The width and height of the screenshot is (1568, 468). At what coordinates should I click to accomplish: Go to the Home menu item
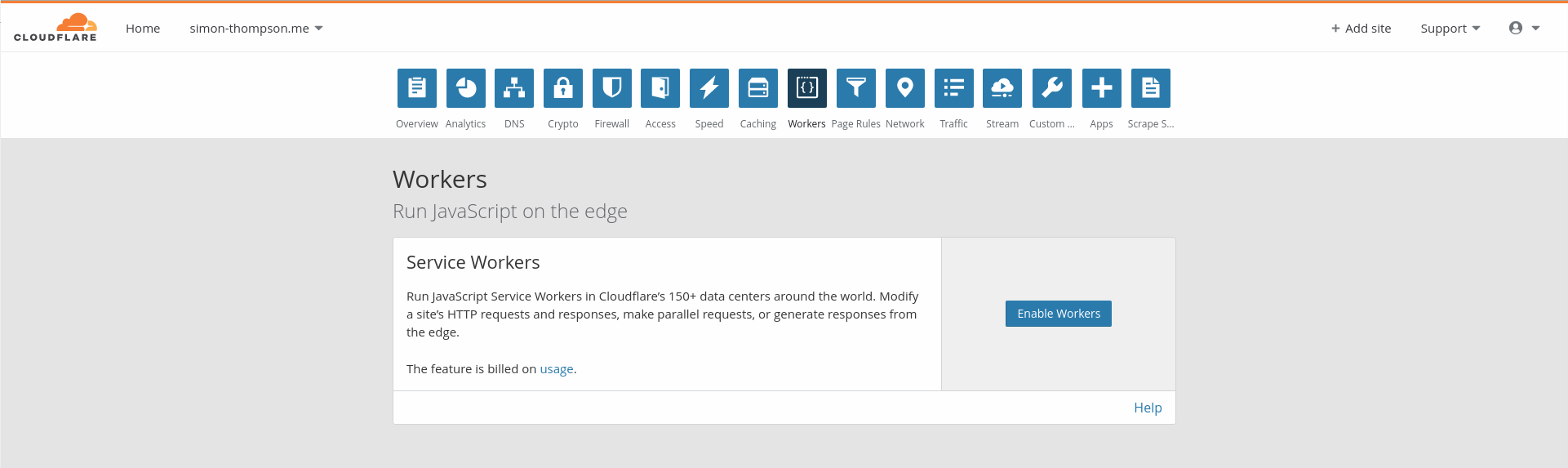pyautogui.click(x=143, y=29)
